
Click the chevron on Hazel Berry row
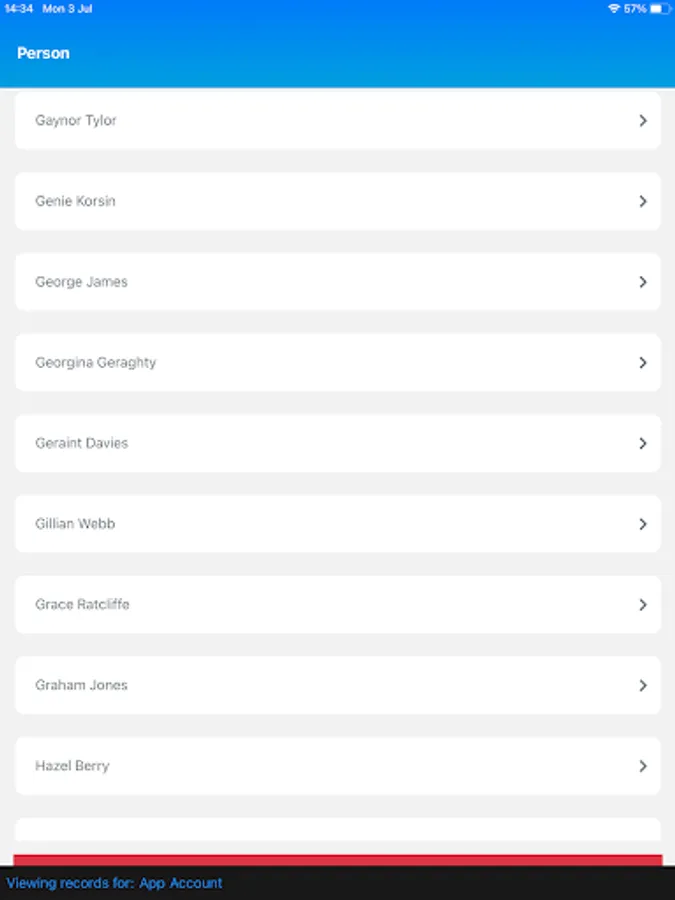[643, 766]
